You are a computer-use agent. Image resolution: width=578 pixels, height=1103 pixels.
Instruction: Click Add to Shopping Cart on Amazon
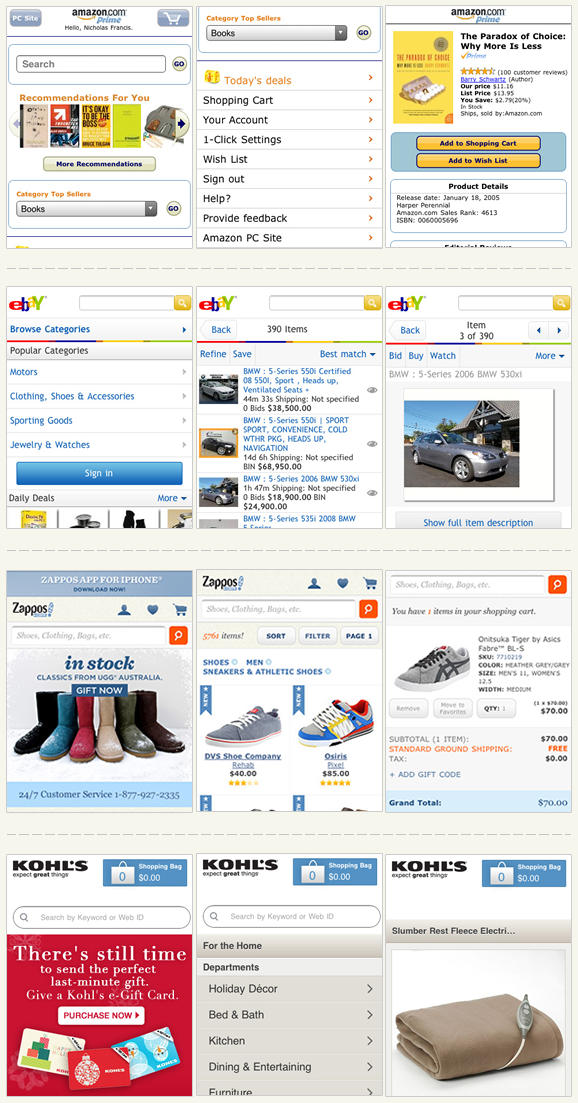coord(478,143)
